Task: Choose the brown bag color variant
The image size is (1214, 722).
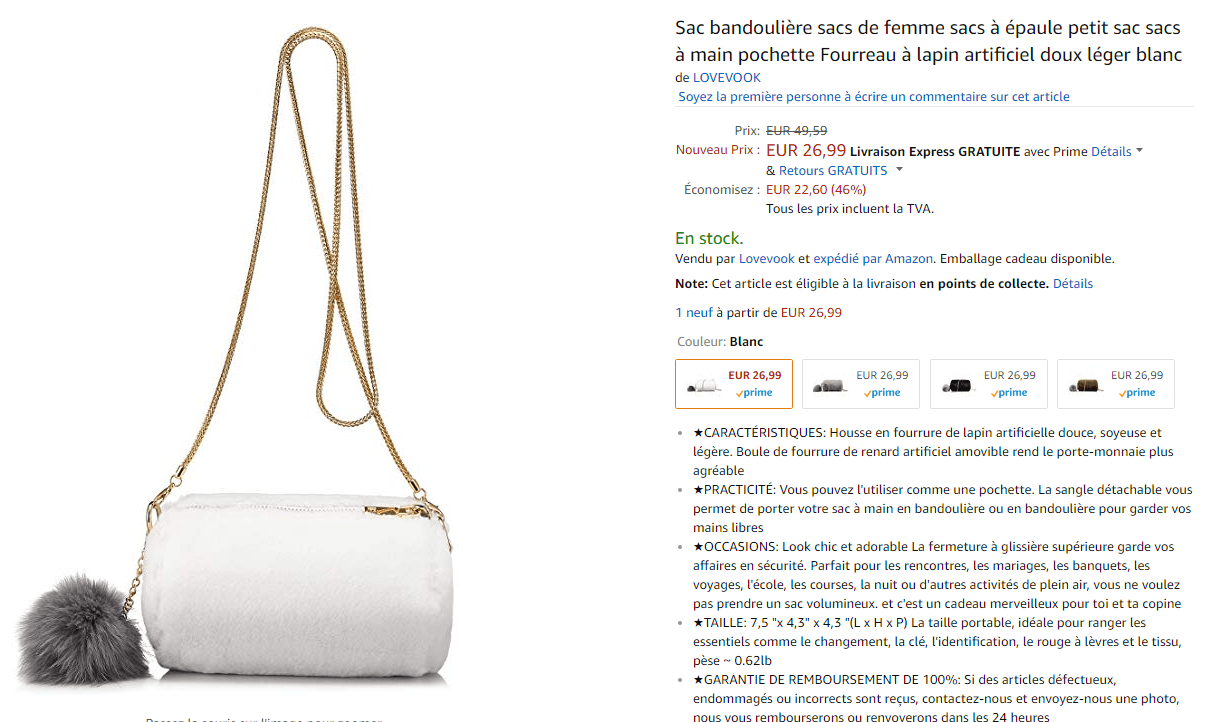Action: [x=1116, y=384]
